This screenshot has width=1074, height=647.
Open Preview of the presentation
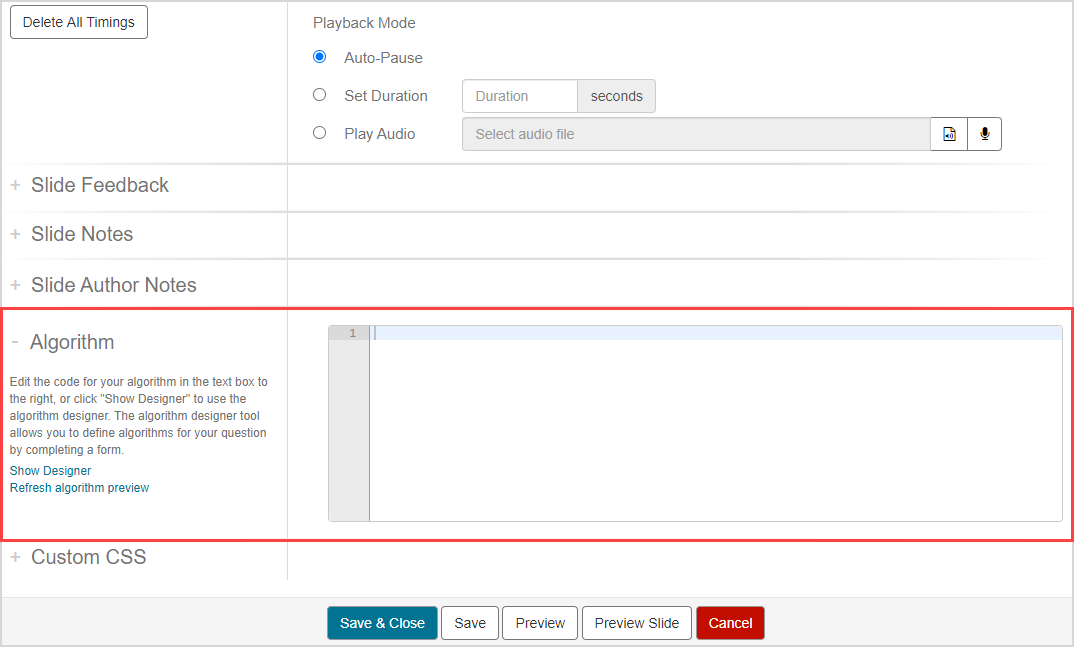click(x=540, y=623)
